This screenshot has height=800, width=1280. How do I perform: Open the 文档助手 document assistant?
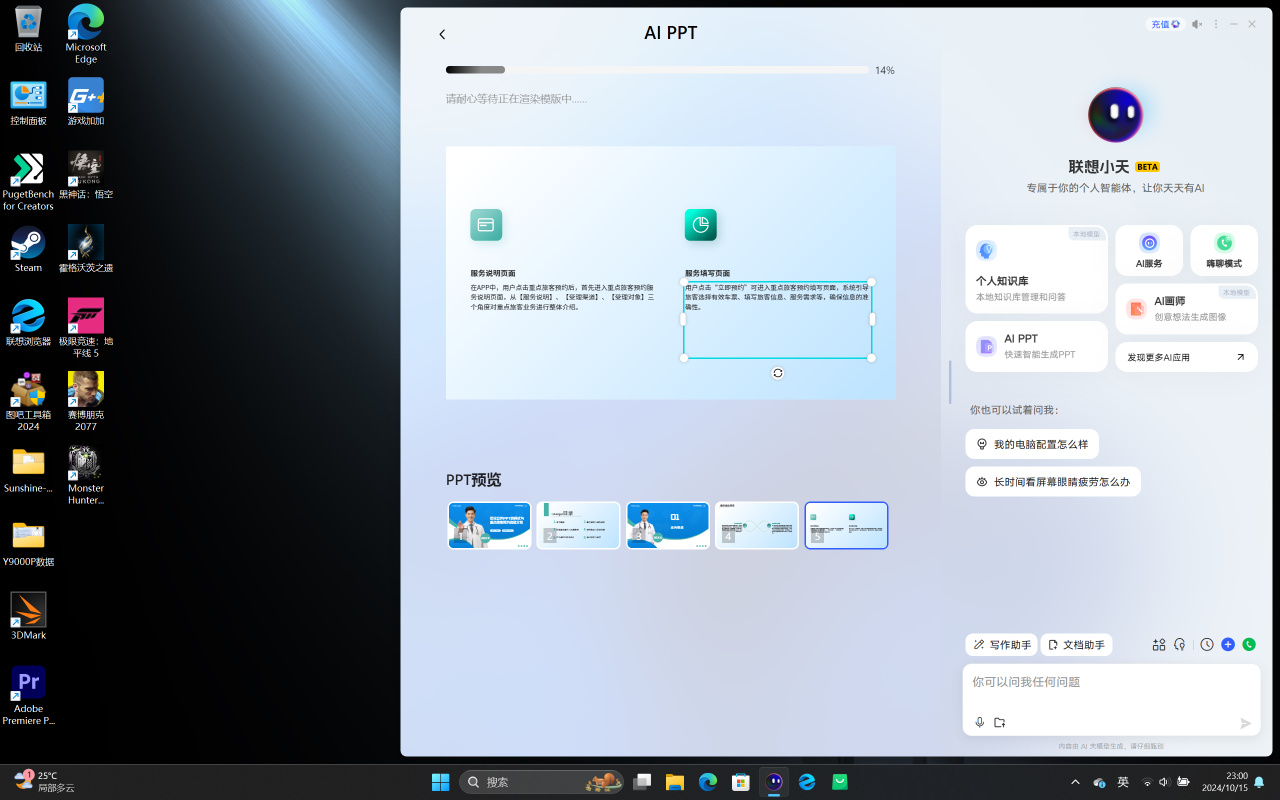(x=1076, y=645)
